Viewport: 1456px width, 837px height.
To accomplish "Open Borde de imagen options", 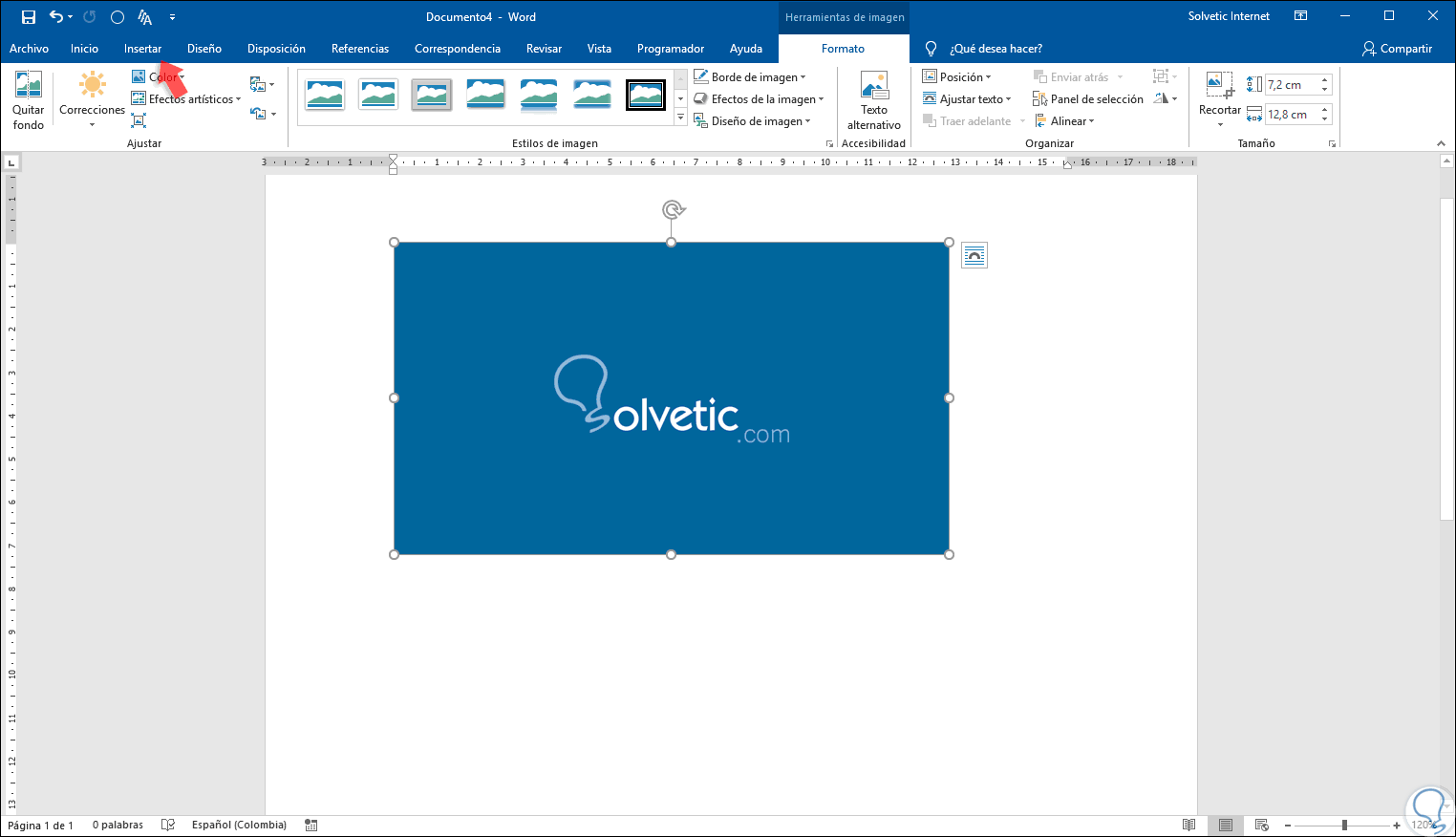I will coord(751,77).
